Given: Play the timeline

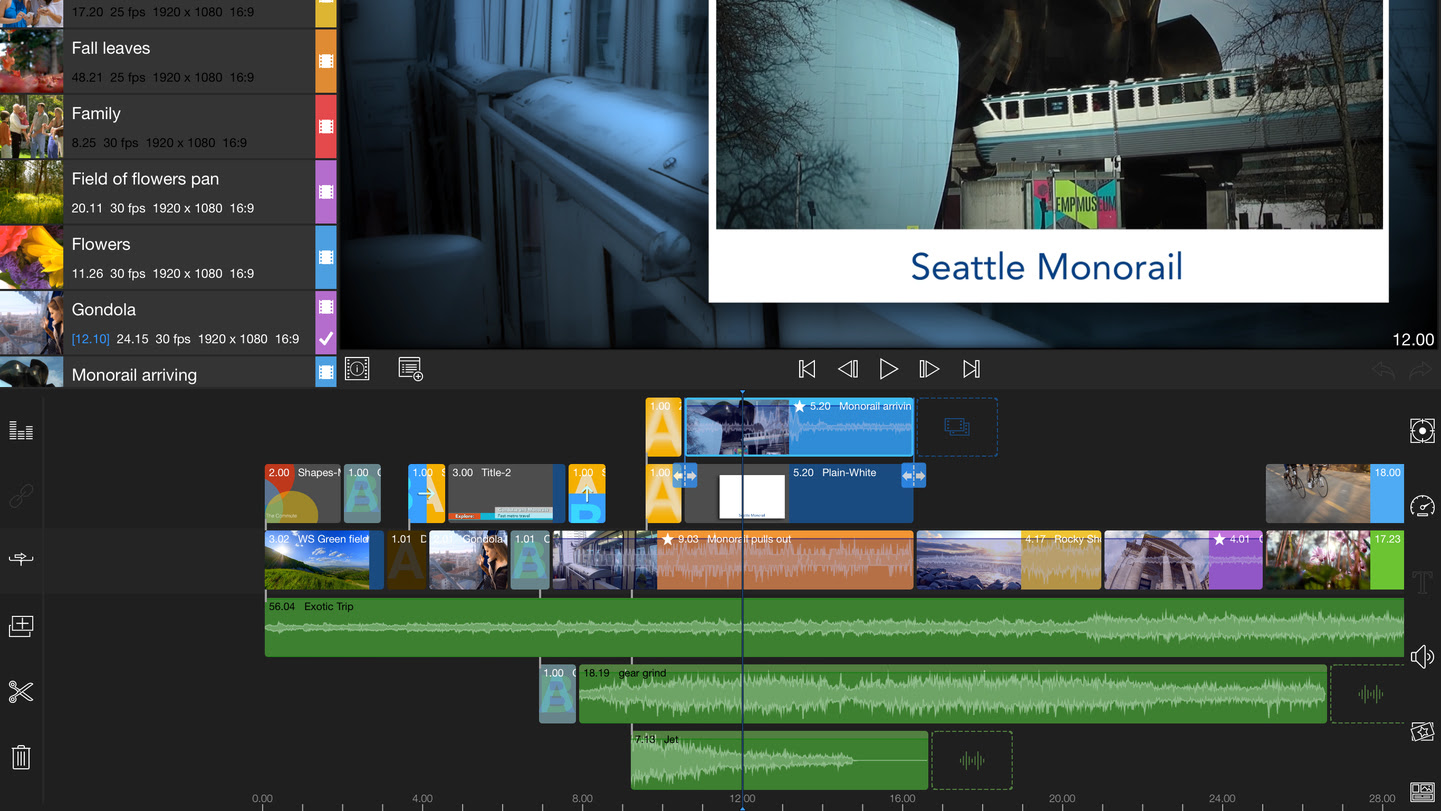Looking at the screenshot, I should (x=888, y=369).
